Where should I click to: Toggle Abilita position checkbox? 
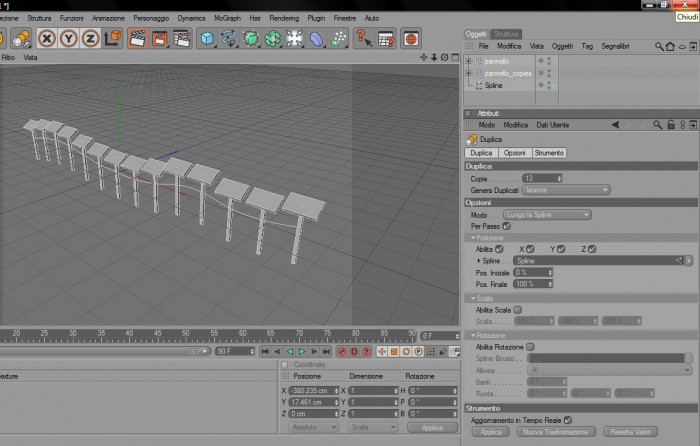(x=499, y=249)
